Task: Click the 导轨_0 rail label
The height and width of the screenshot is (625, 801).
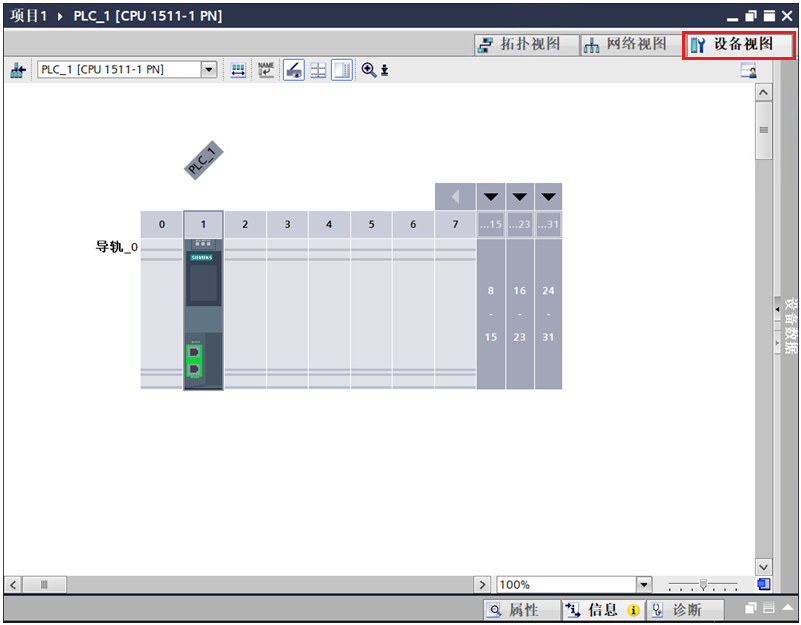Action: [x=116, y=247]
